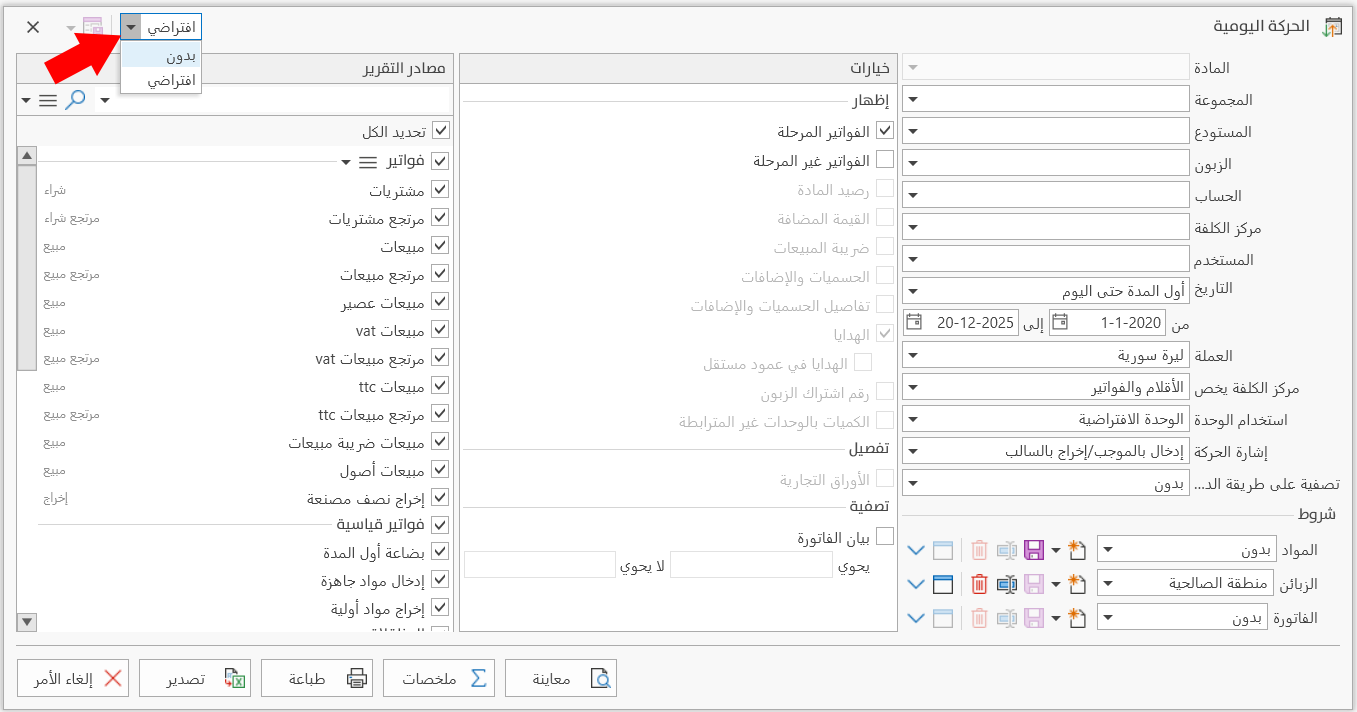Screen dimensions: 1357x712
Task: Expand the المواد condition details with chevron
Action: tap(915, 549)
